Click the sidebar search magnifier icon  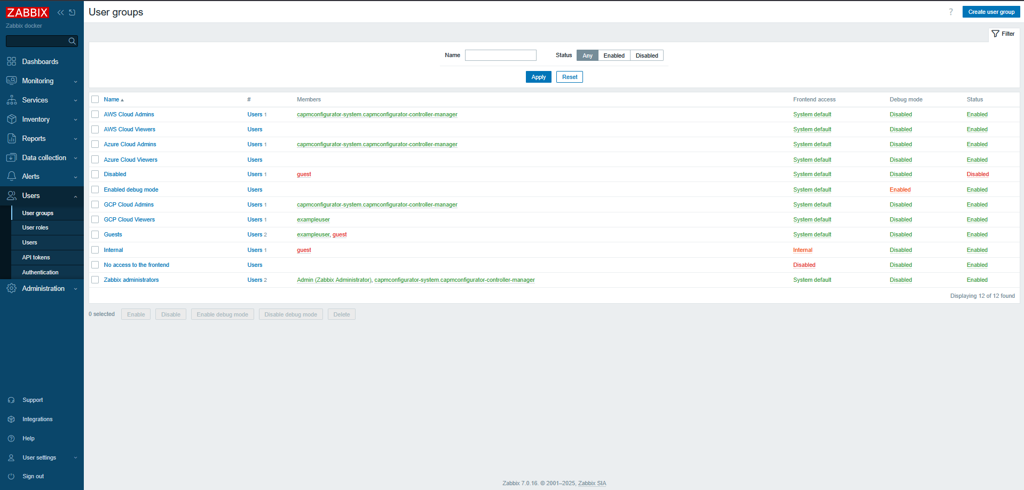coord(72,41)
